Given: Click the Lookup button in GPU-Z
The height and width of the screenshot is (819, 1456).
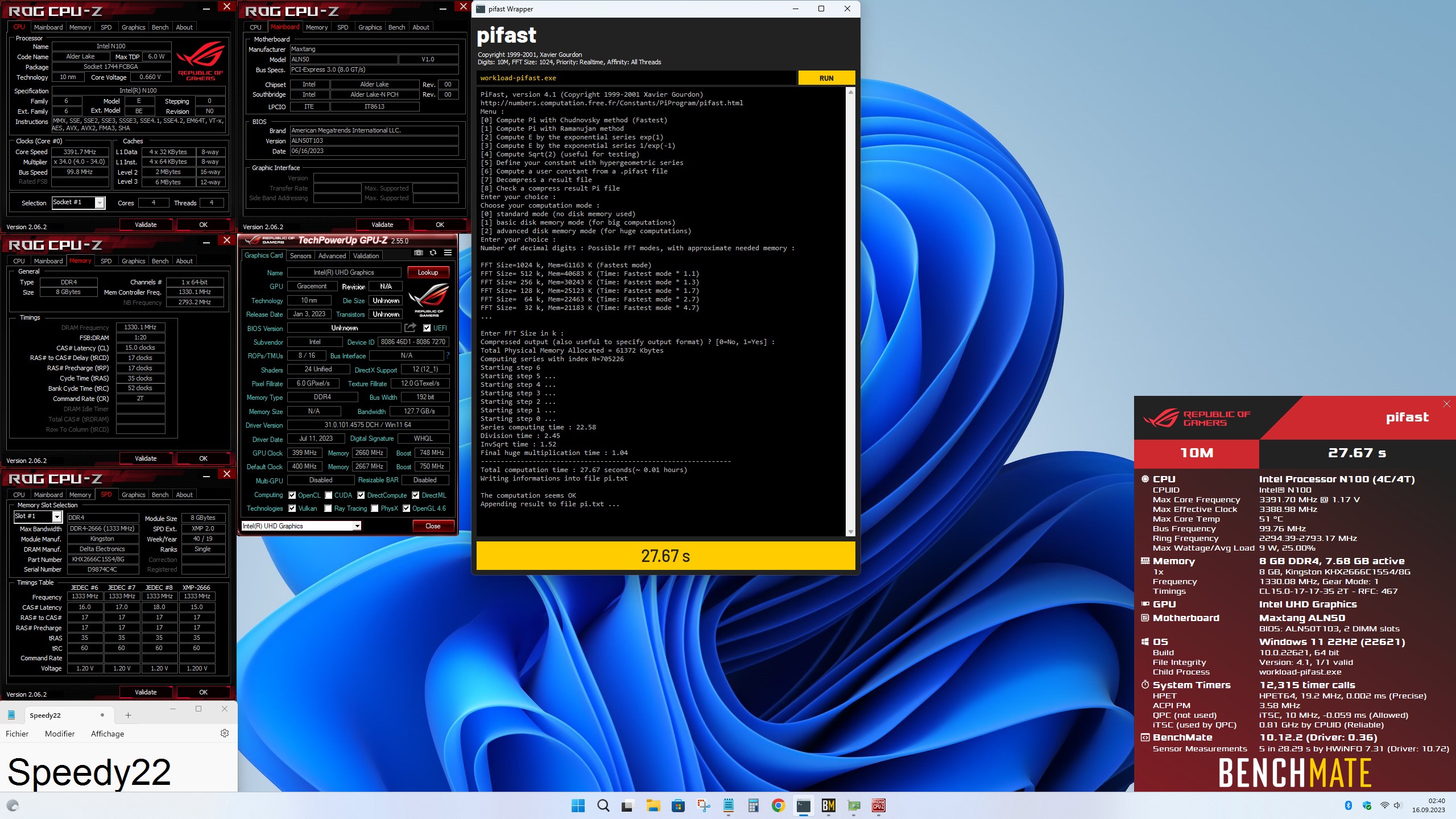Looking at the screenshot, I should (428, 272).
